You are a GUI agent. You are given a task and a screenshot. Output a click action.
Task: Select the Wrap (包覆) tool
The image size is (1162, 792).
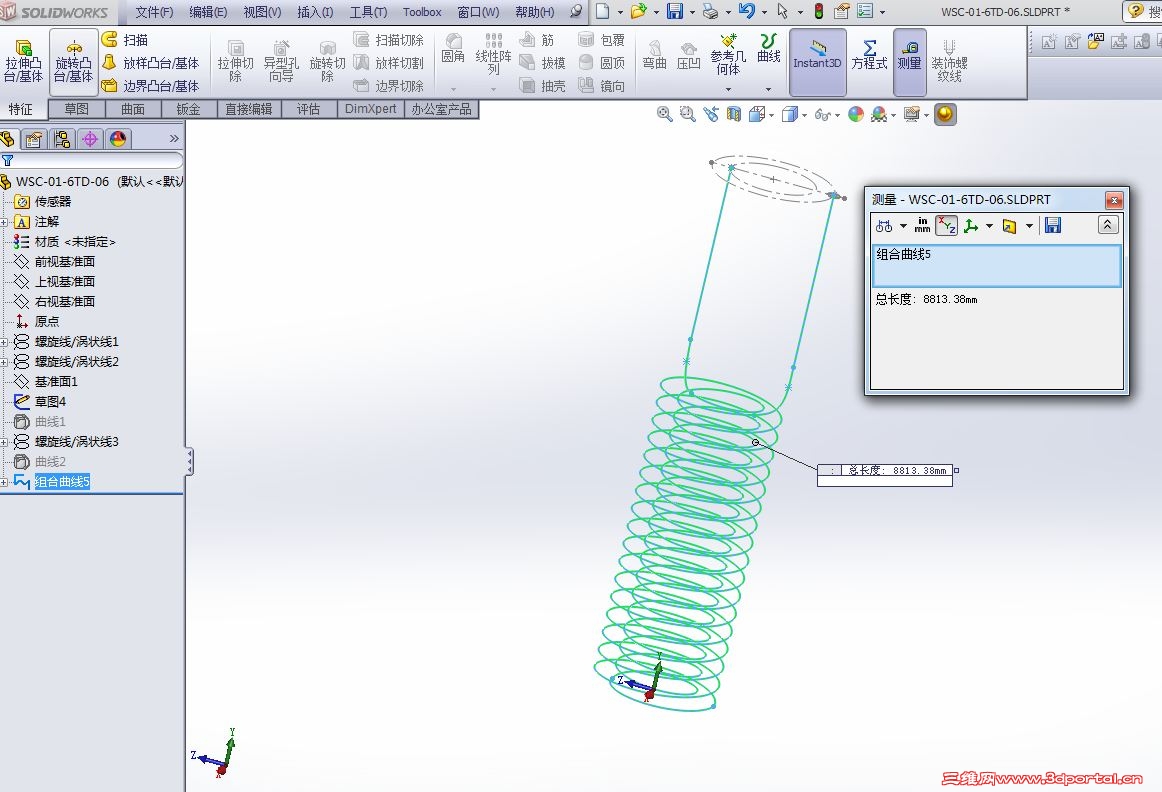click(x=601, y=40)
